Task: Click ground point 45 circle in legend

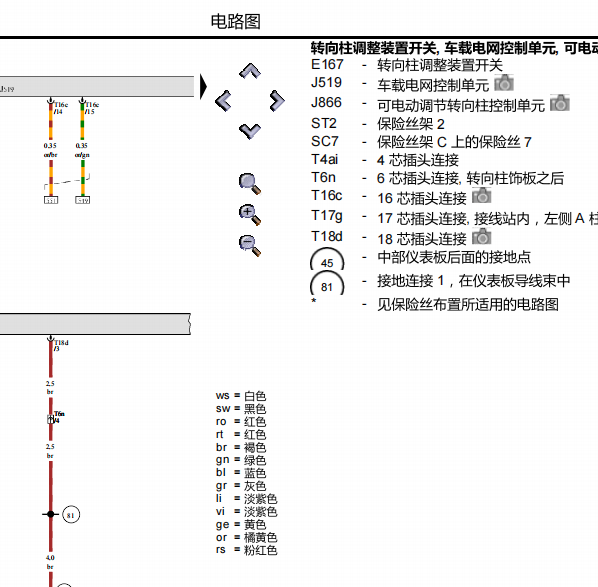Action: coord(327,259)
